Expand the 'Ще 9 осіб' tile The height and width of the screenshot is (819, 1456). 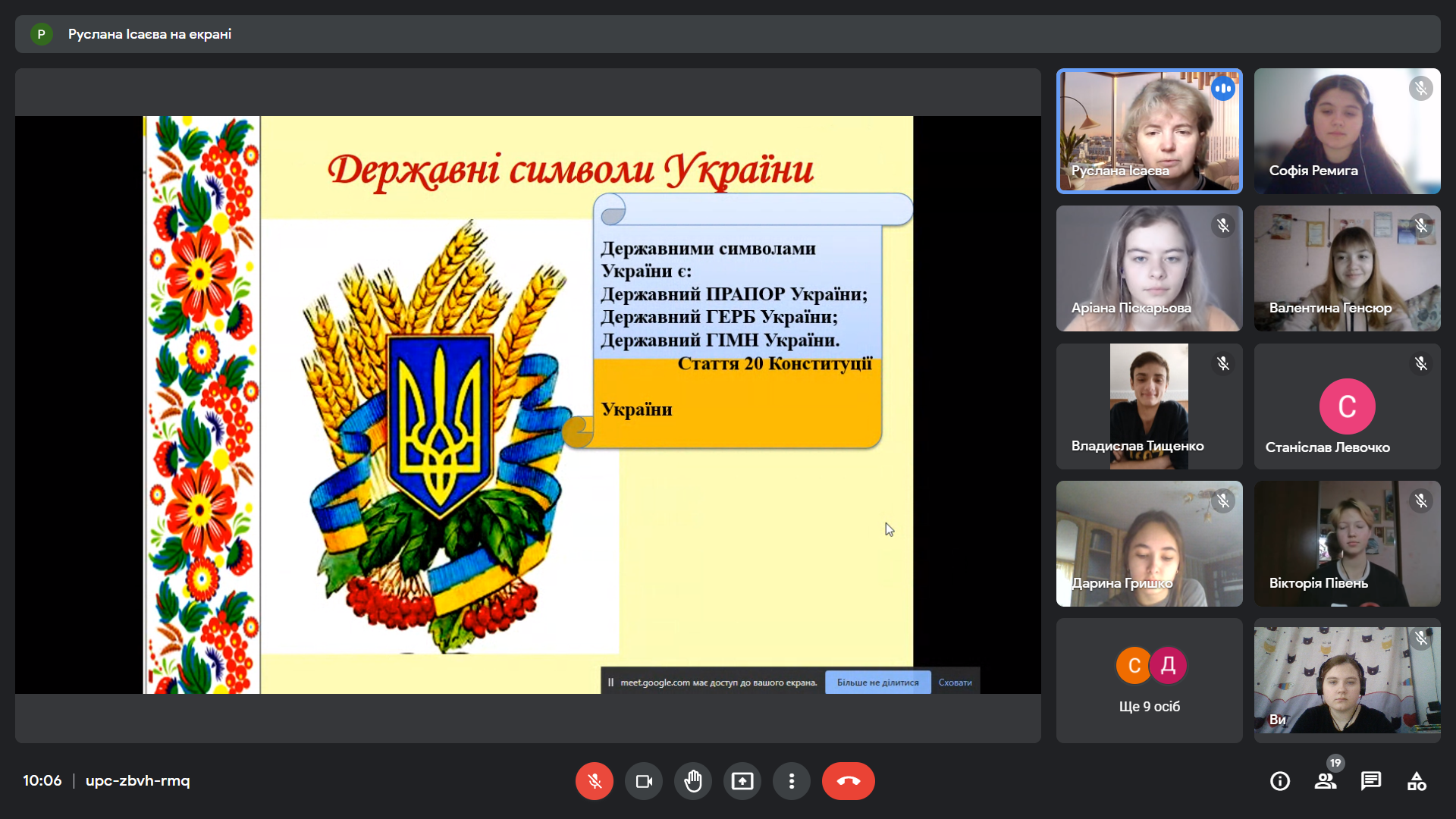(1149, 680)
